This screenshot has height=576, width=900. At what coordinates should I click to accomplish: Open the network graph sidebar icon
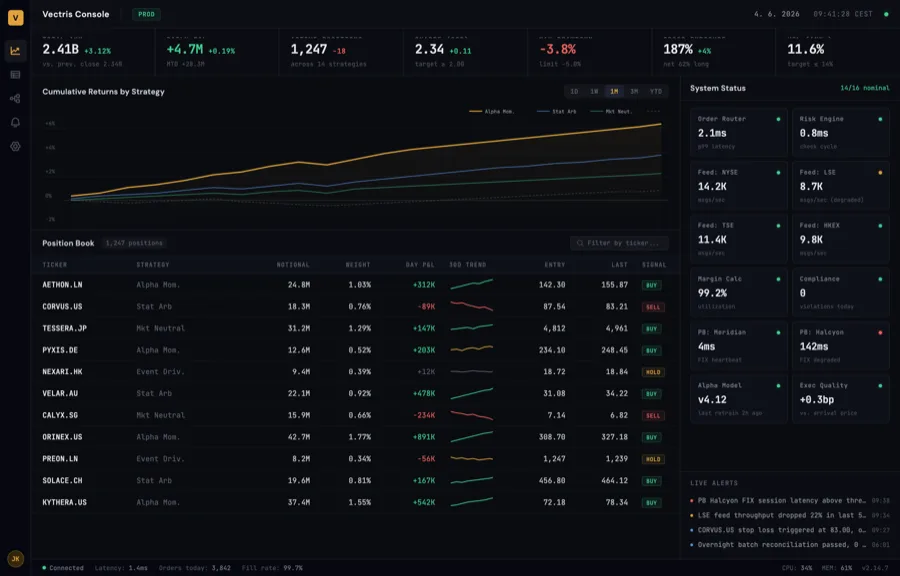[15, 99]
